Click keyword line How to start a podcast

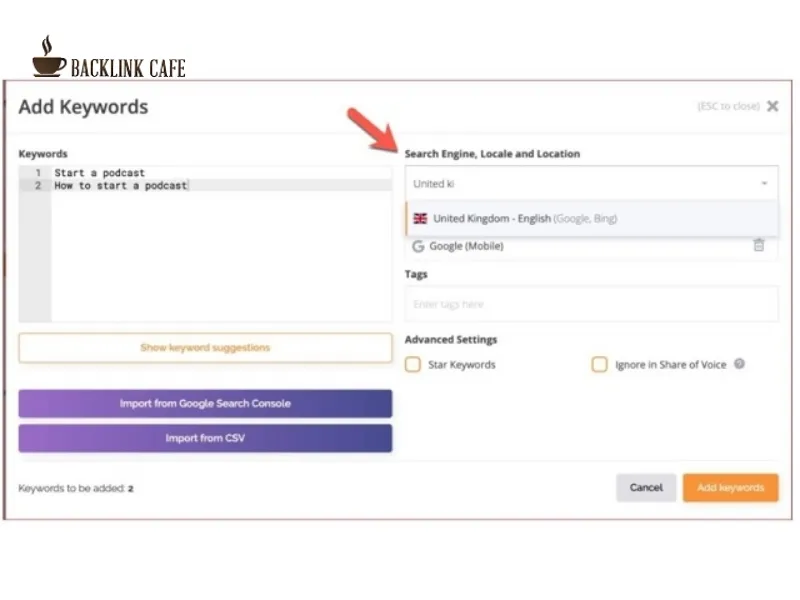click(x=121, y=186)
